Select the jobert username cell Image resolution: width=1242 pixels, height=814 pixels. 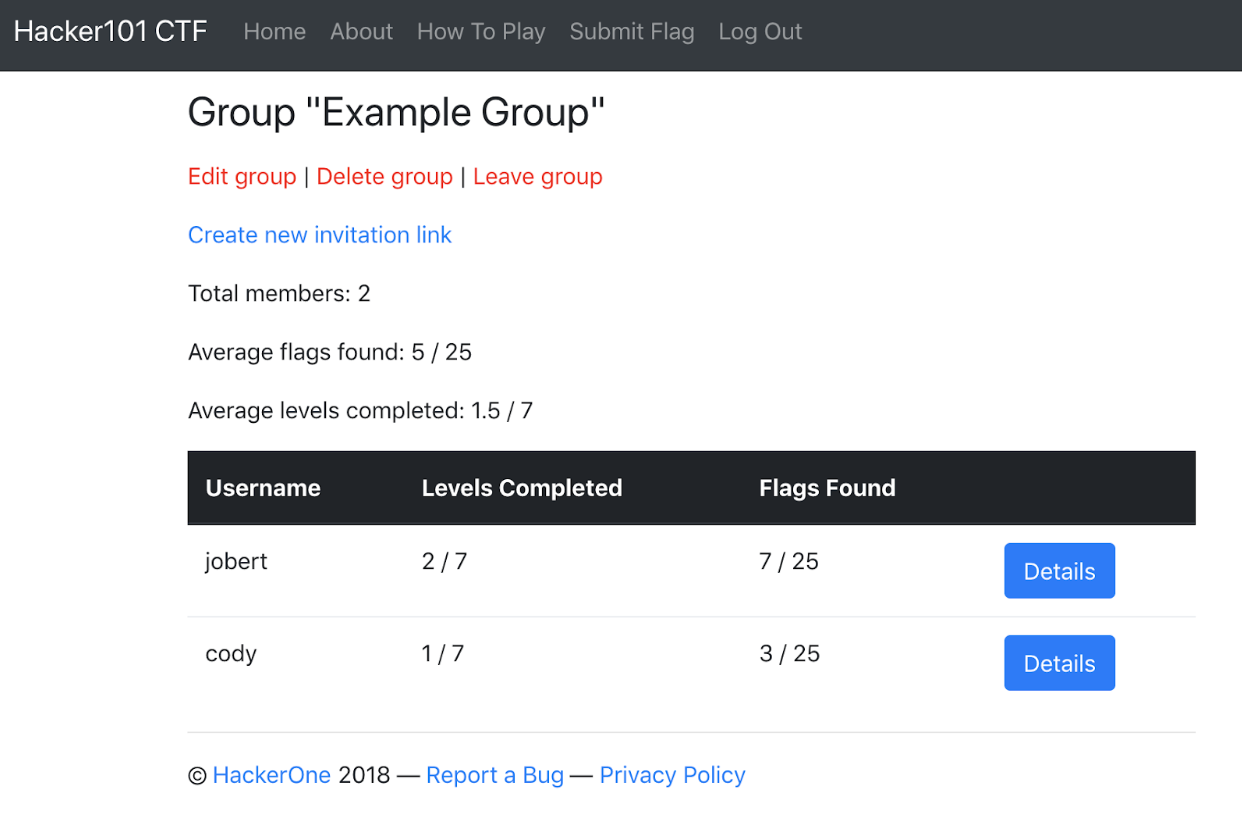236,562
